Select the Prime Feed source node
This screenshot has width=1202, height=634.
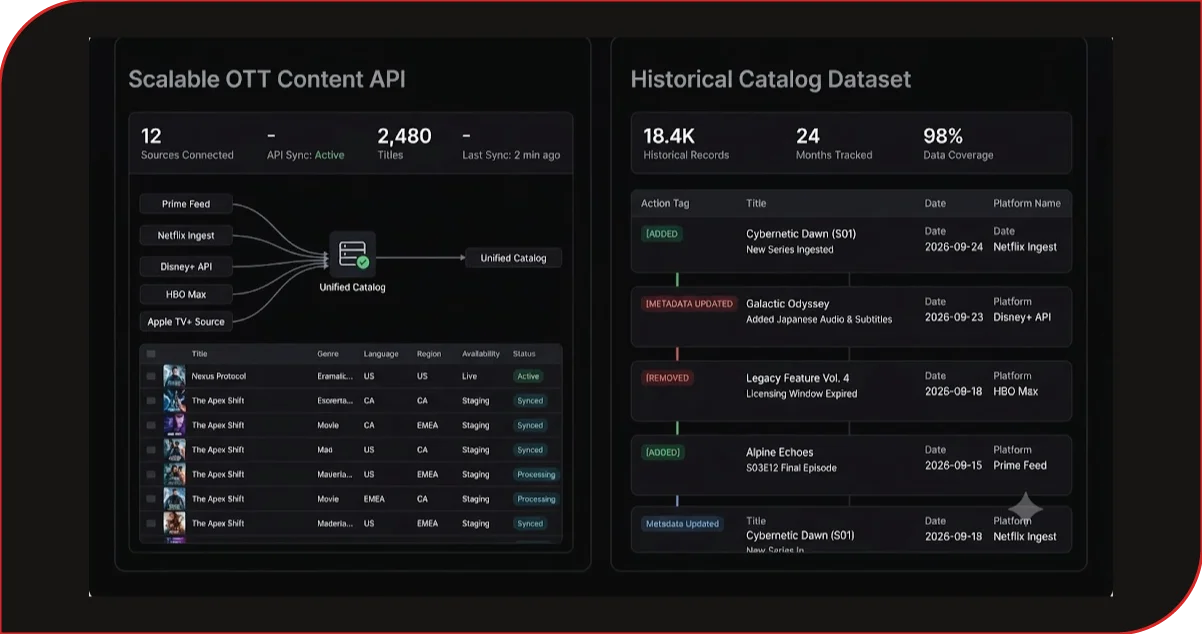186,204
